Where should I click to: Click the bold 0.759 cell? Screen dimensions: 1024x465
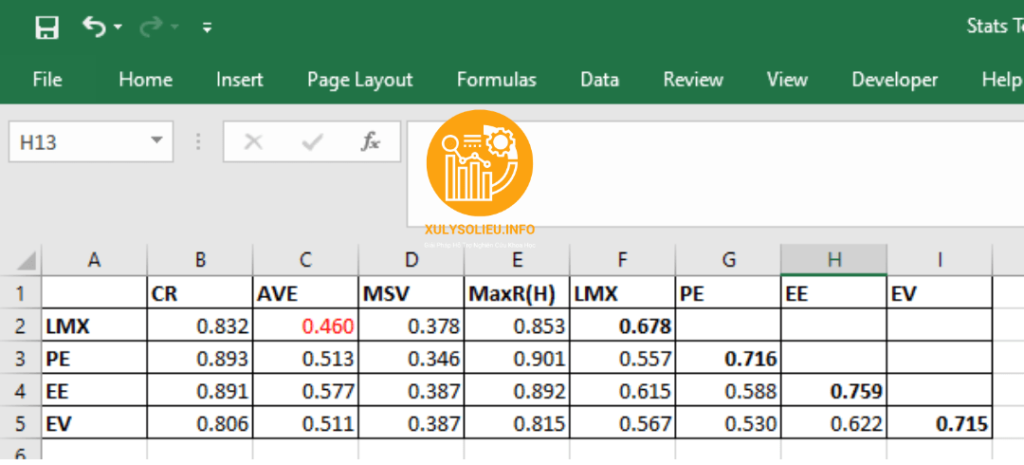pos(834,391)
